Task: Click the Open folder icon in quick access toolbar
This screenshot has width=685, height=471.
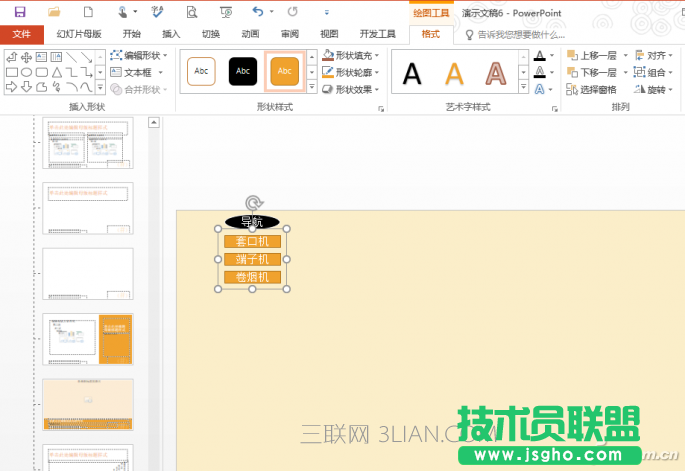Action: 54,12
